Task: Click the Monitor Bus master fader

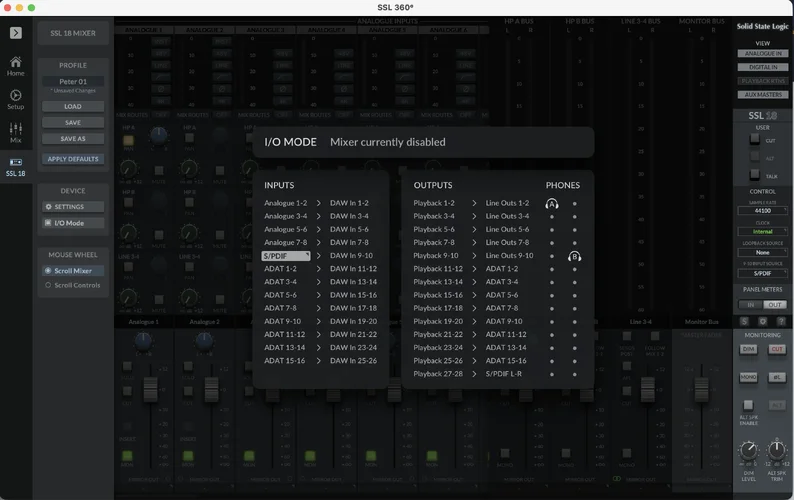Action: pyautogui.click(x=701, y=389)
